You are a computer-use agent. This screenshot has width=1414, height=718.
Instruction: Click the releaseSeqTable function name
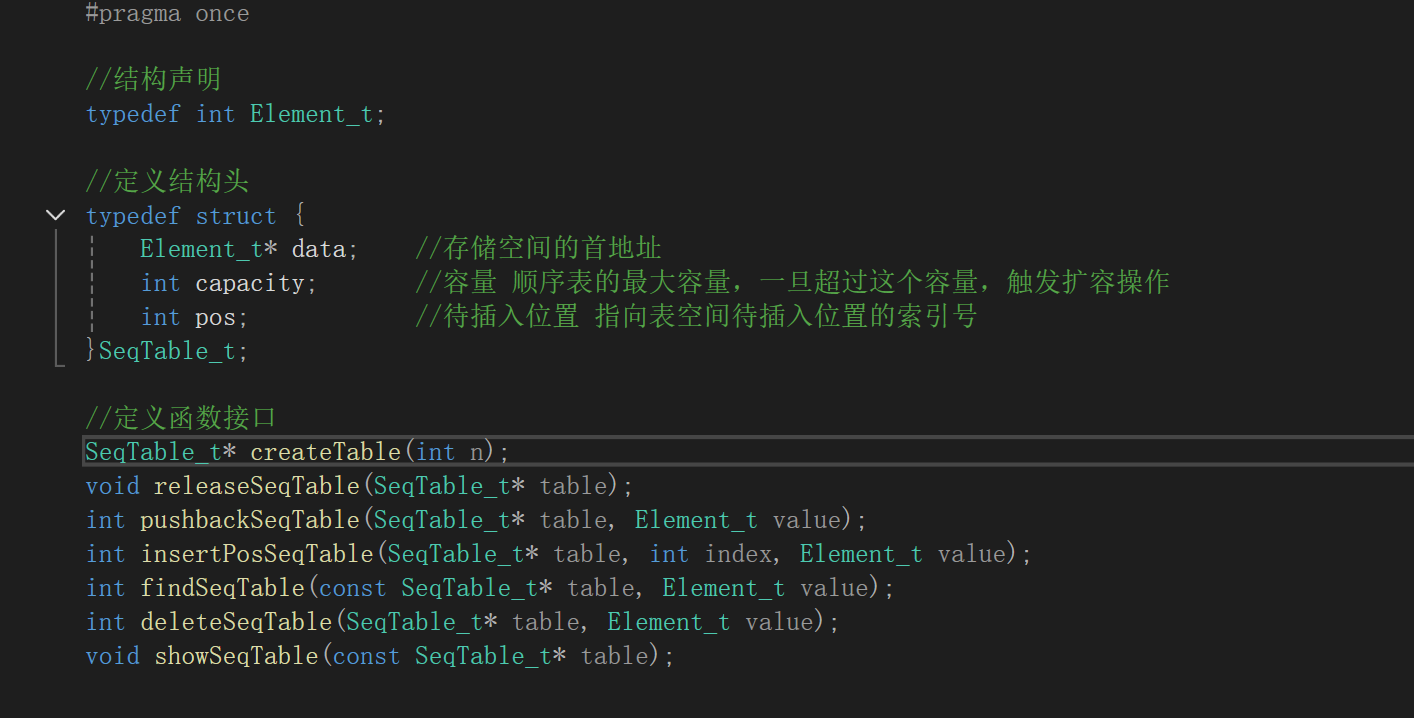256,486
